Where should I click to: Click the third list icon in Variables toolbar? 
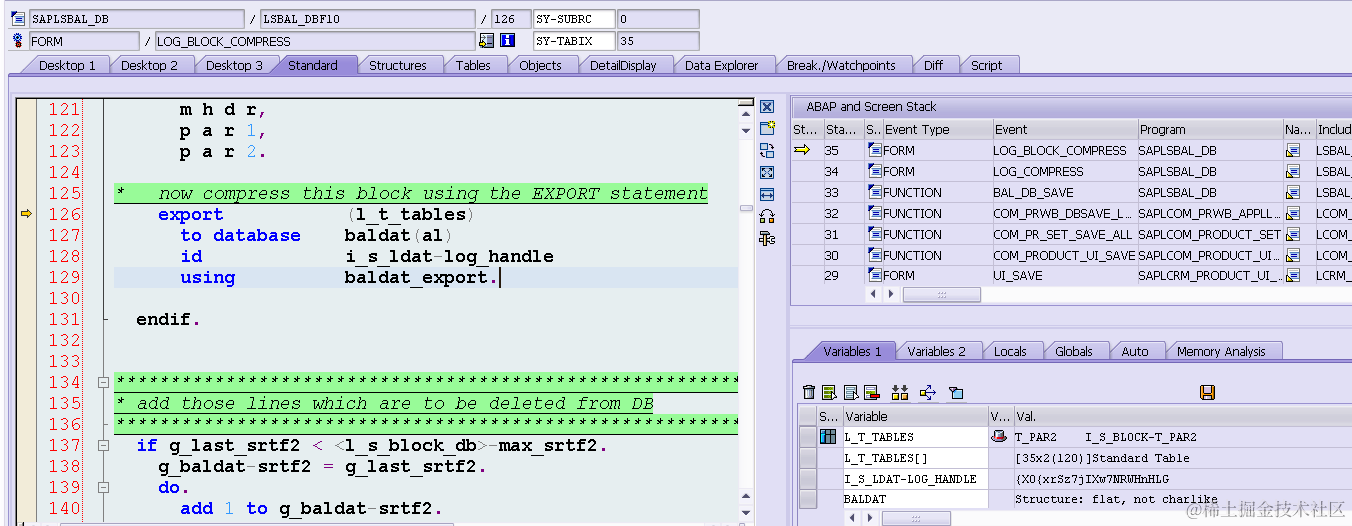[850, 393]
